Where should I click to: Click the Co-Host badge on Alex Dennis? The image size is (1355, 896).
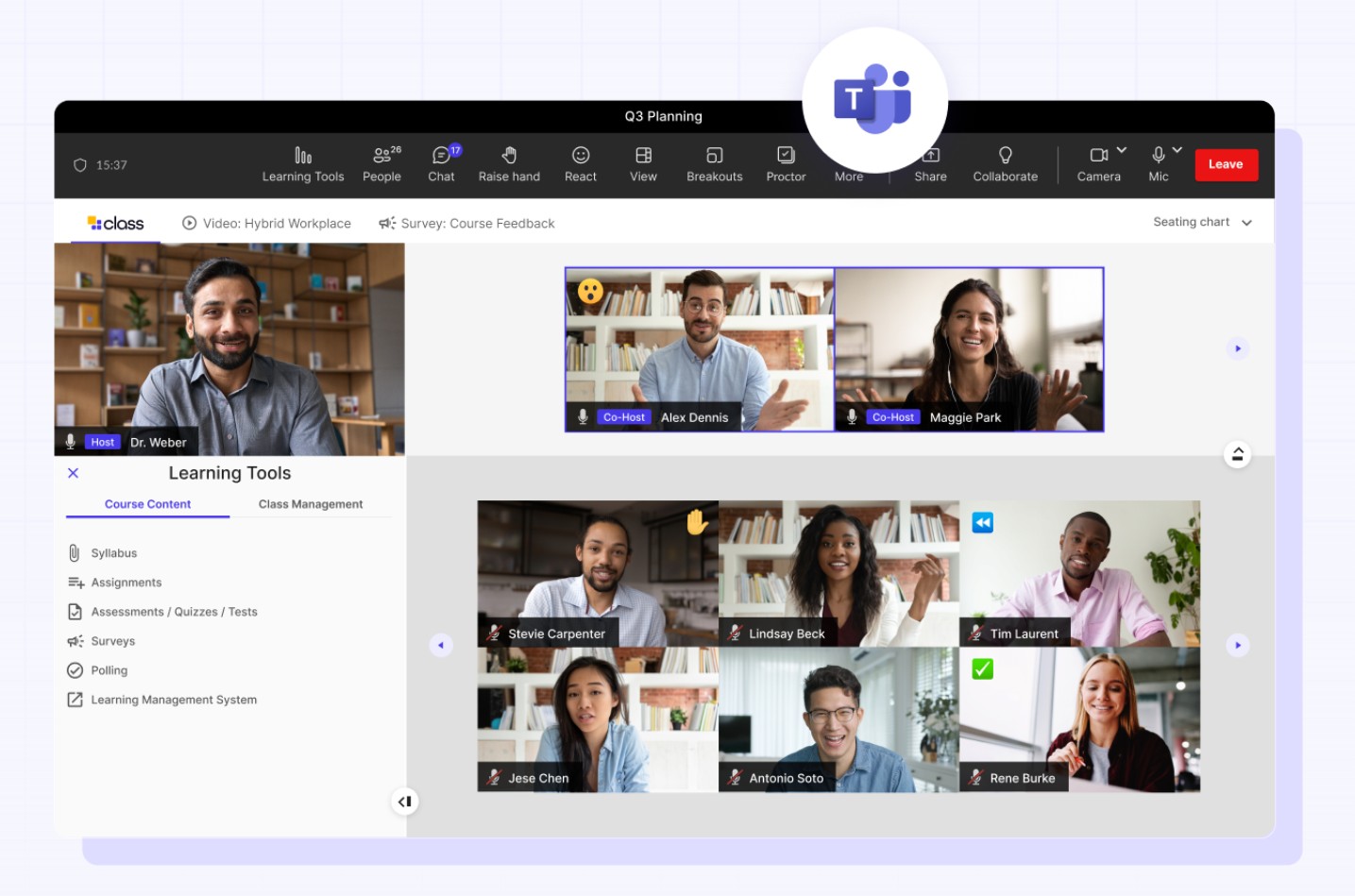pyautogui.click(x=624, y=417)
